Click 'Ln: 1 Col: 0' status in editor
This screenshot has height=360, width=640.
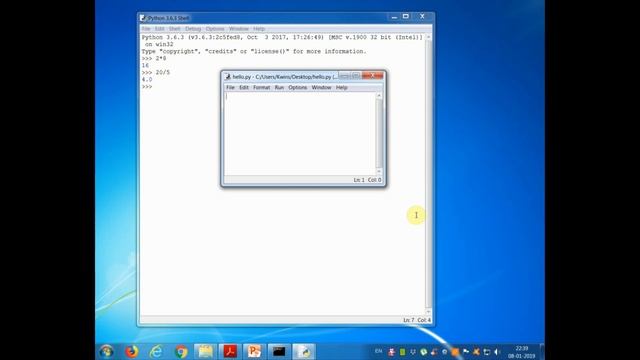point(367,180)
